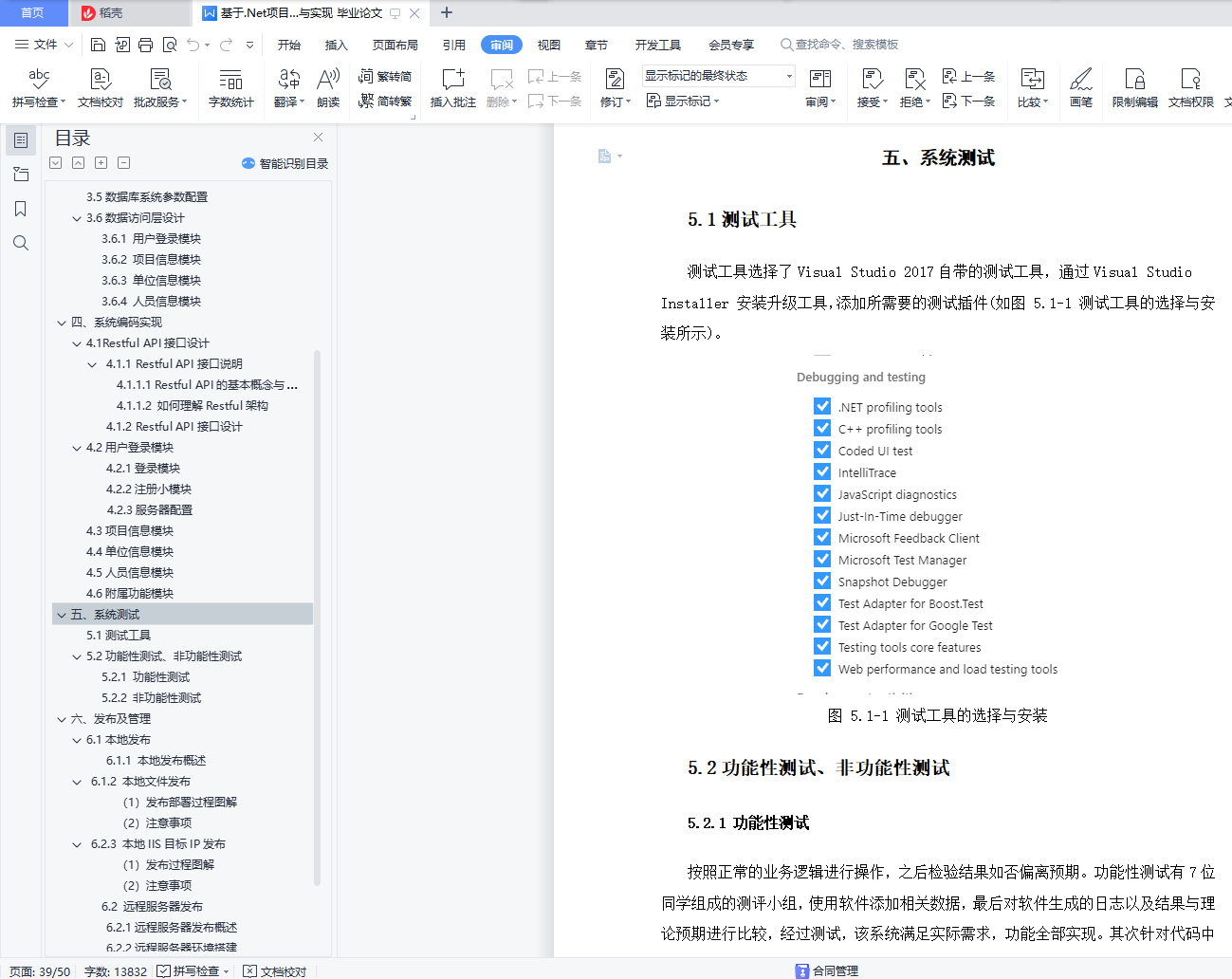This screenshot has width=1232, height=979.
Task: Click the search magnifier in the left sidebar
Action: pos(21,243)
